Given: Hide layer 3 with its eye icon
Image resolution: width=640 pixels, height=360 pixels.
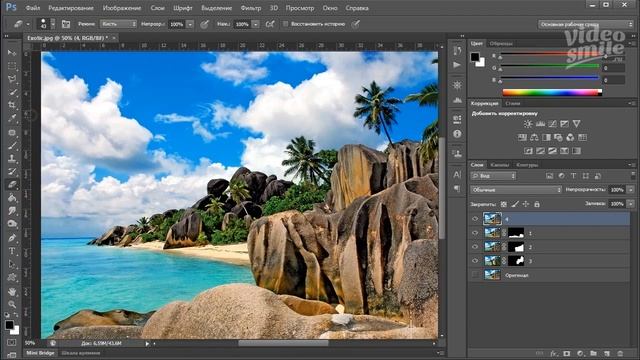Looking at the screenshot, I should tap(475, 261).
